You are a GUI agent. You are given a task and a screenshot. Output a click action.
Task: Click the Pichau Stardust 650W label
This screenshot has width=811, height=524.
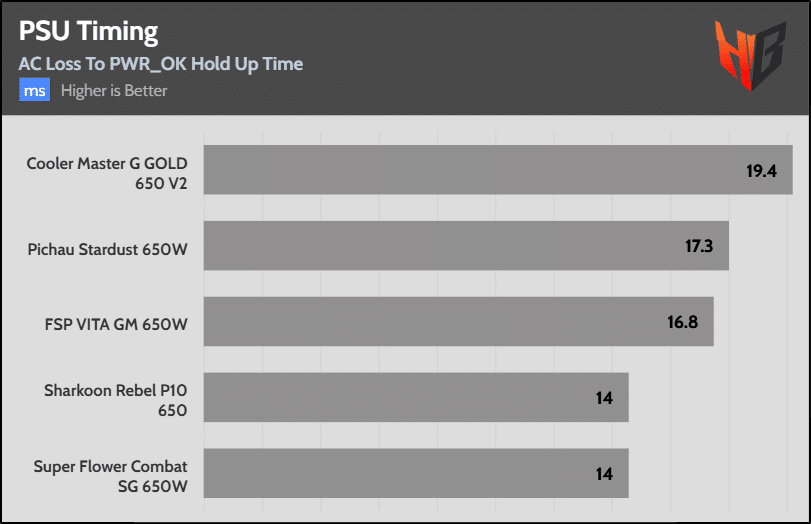pos(108,249)
